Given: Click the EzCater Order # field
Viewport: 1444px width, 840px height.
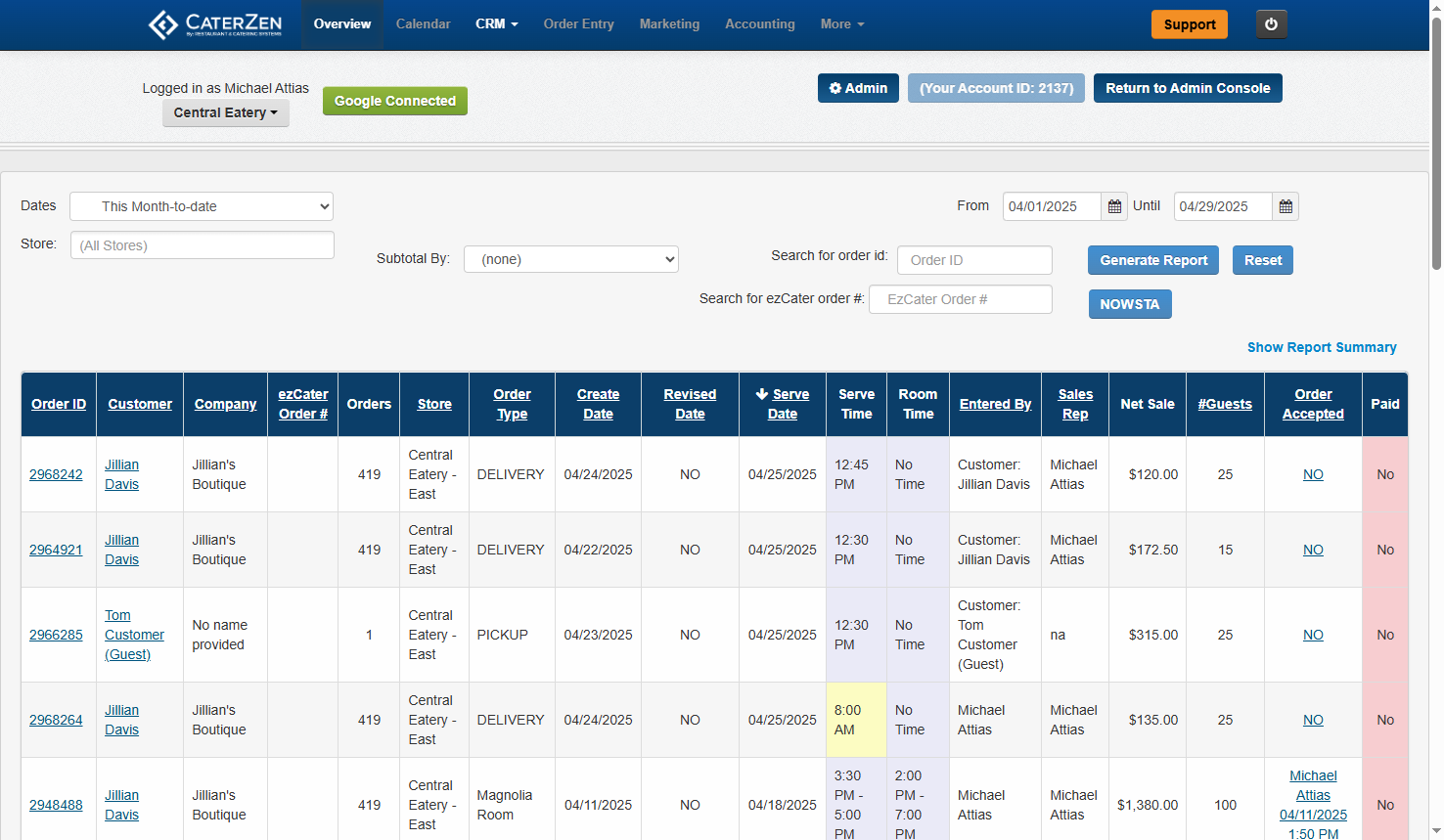Looking at the screenshot, I should tap(960, 299).
